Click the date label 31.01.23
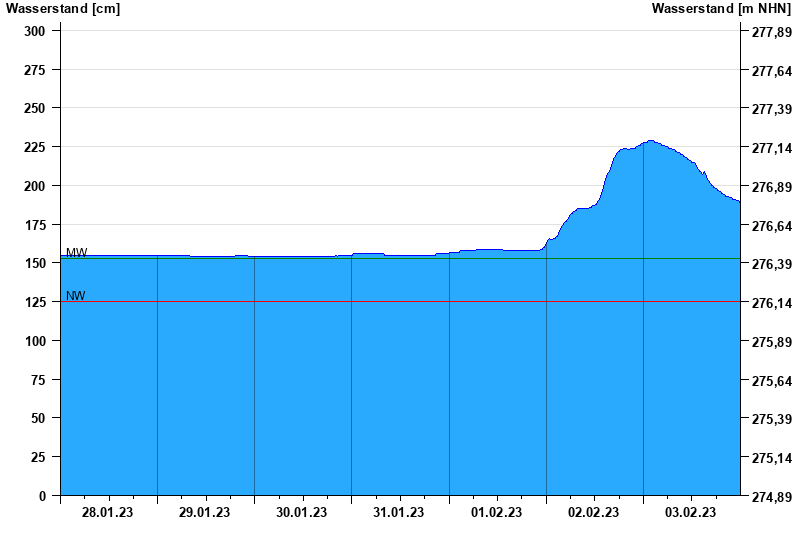 [x=398, y=512]
